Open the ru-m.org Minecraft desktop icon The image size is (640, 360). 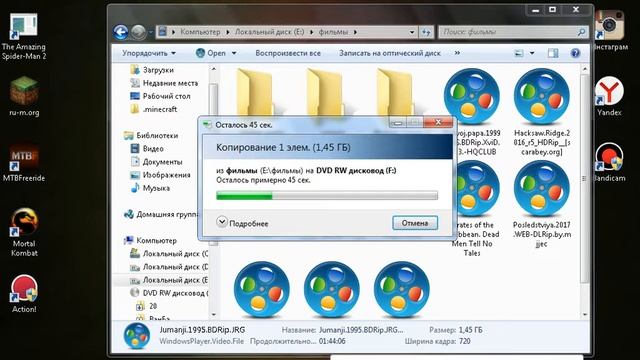24,96
